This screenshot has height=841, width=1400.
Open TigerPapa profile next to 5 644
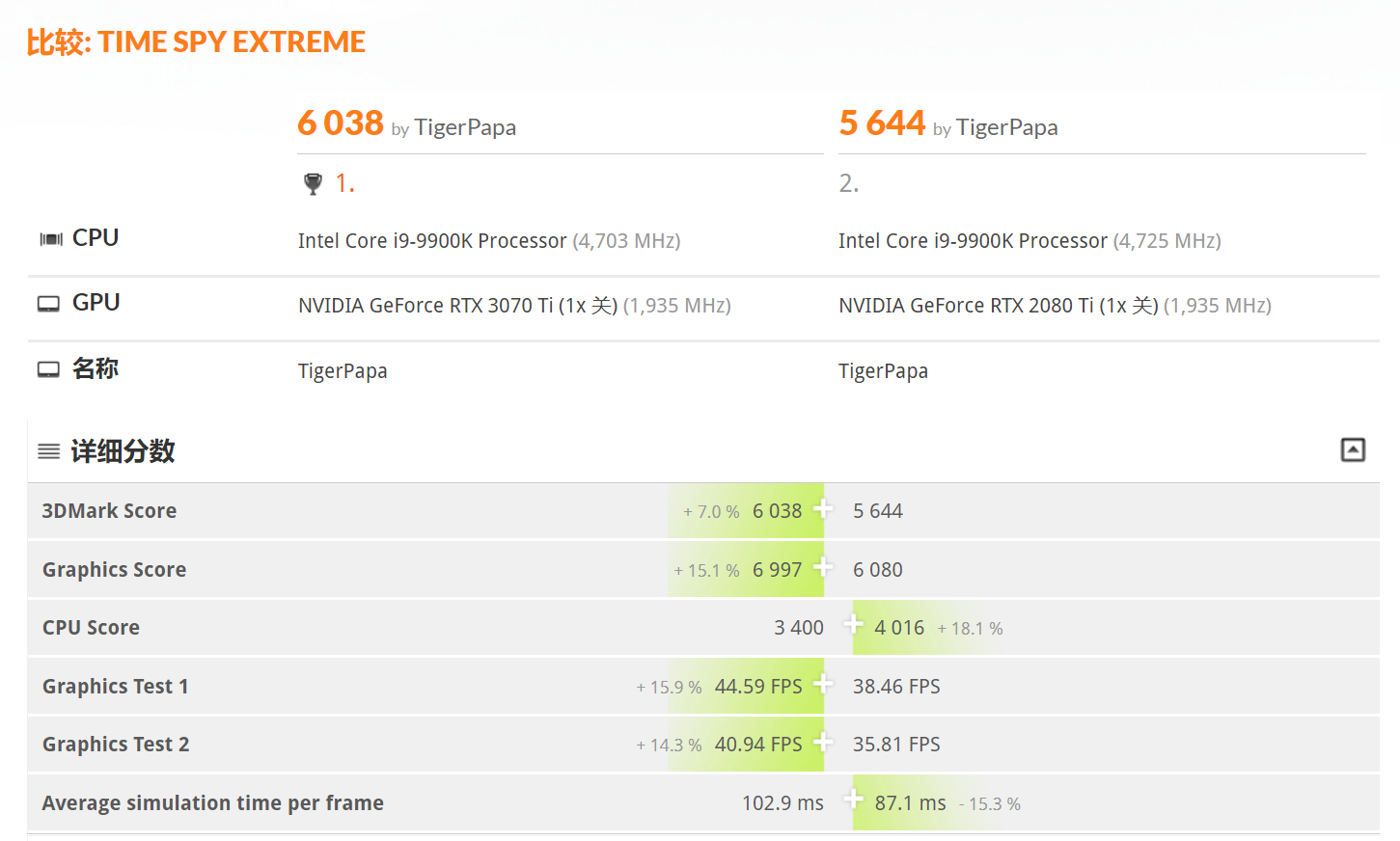(1006, 127)
